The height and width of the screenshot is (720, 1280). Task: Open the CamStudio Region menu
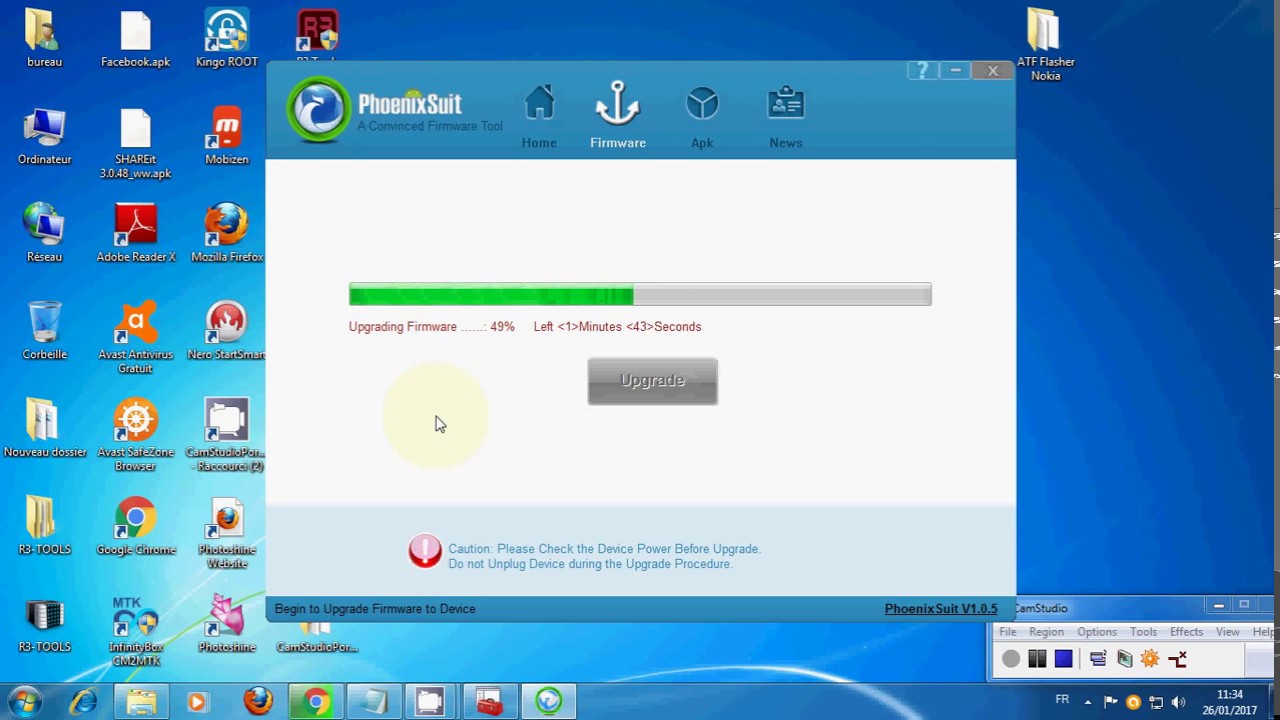click(1046, 632)
